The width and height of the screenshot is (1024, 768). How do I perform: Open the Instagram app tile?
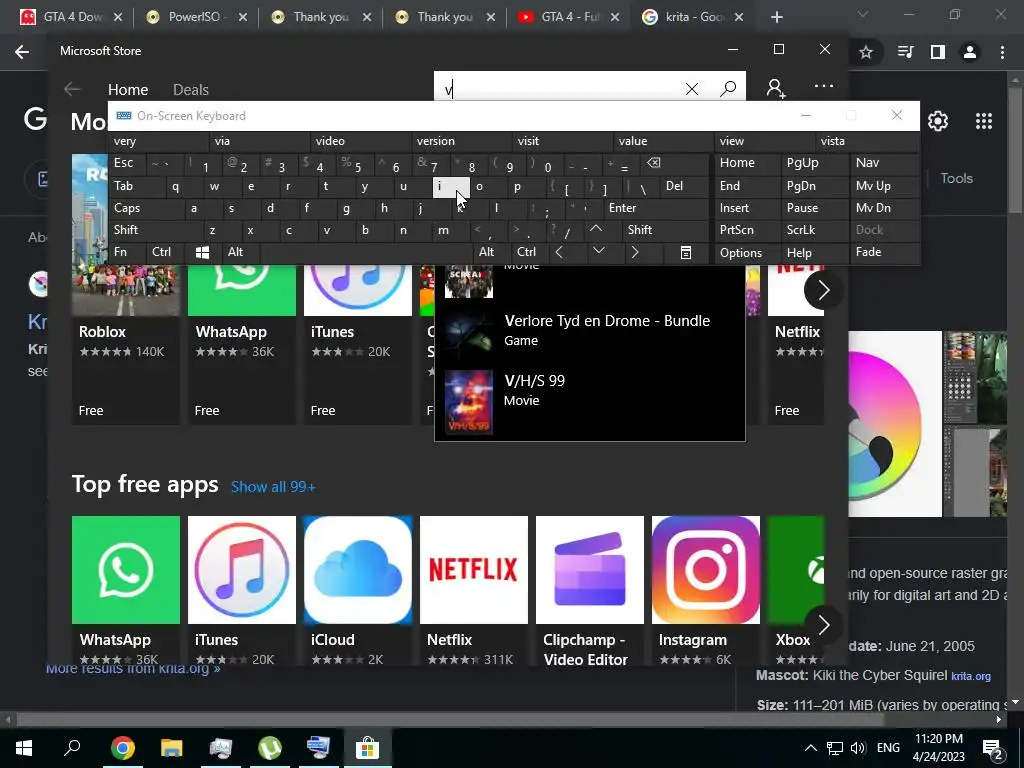click(x=705, y=590)
